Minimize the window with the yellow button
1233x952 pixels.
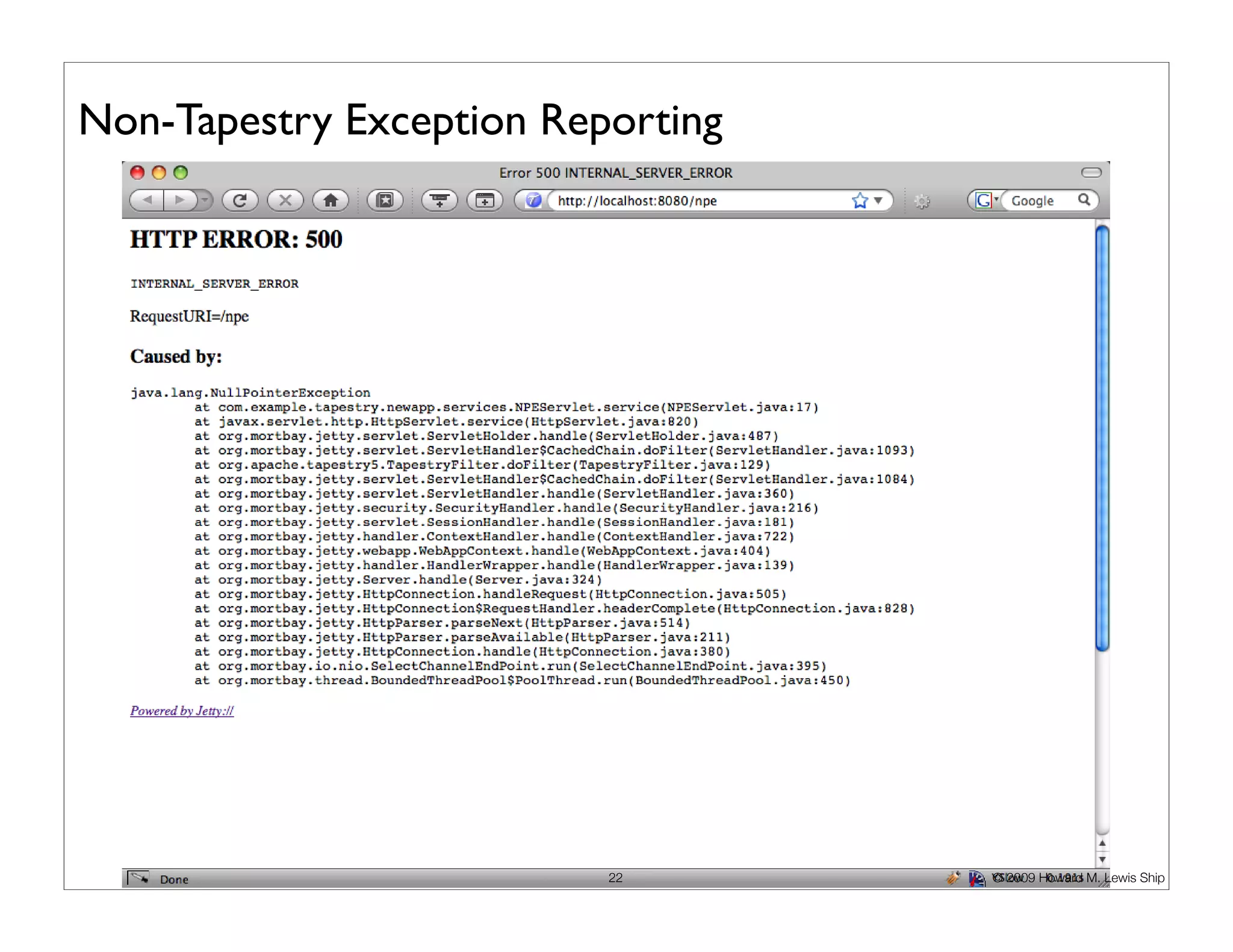coord(159,173)
